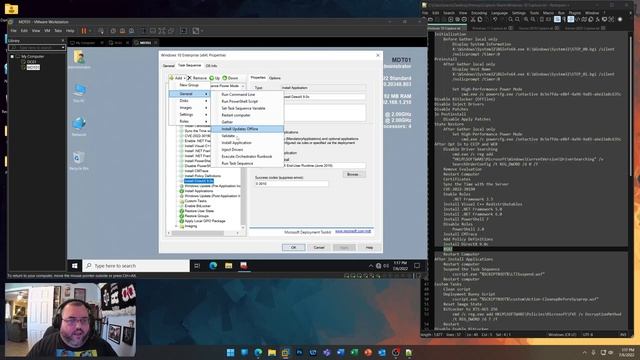Click host taskbar Windows Start icon
The image size is (640, 360).
(231, 352)
